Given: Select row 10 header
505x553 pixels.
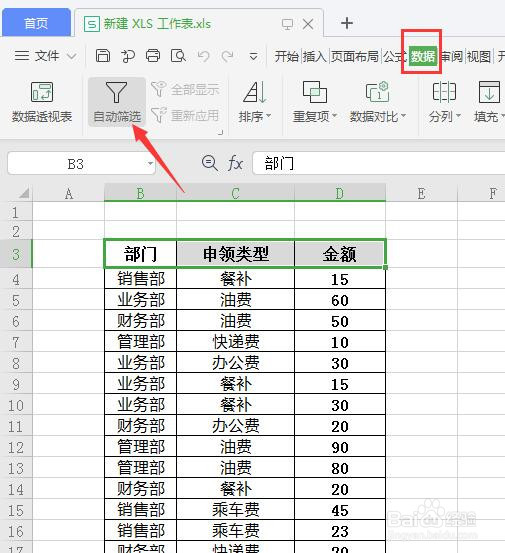Looking at the screenshot, I should [16, 405].
